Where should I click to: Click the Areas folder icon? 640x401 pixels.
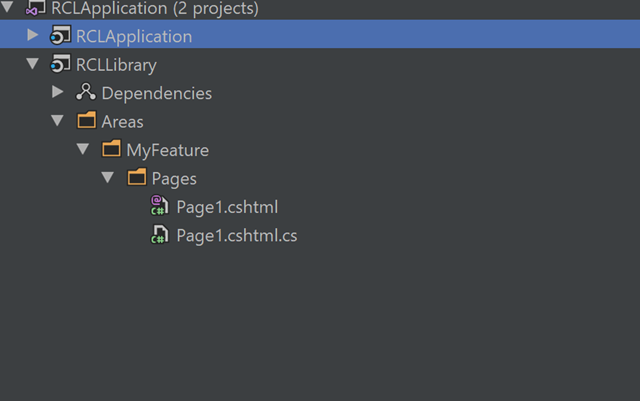(x=87, y=120)
